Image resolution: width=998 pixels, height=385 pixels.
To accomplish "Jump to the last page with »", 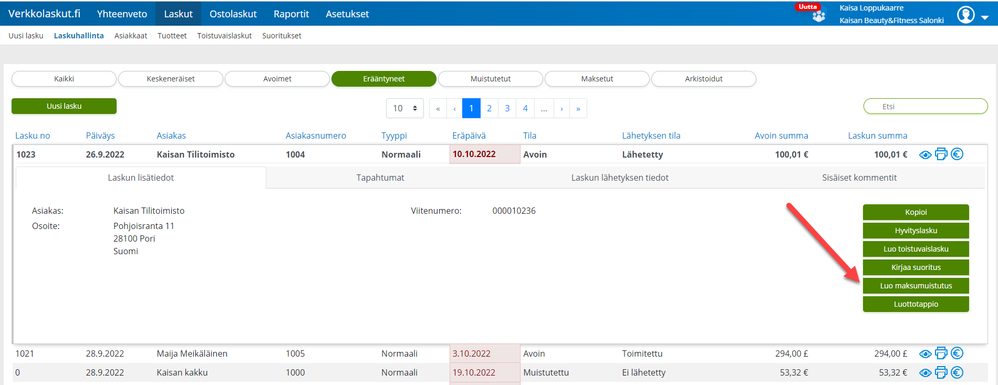I will (578, 109).
